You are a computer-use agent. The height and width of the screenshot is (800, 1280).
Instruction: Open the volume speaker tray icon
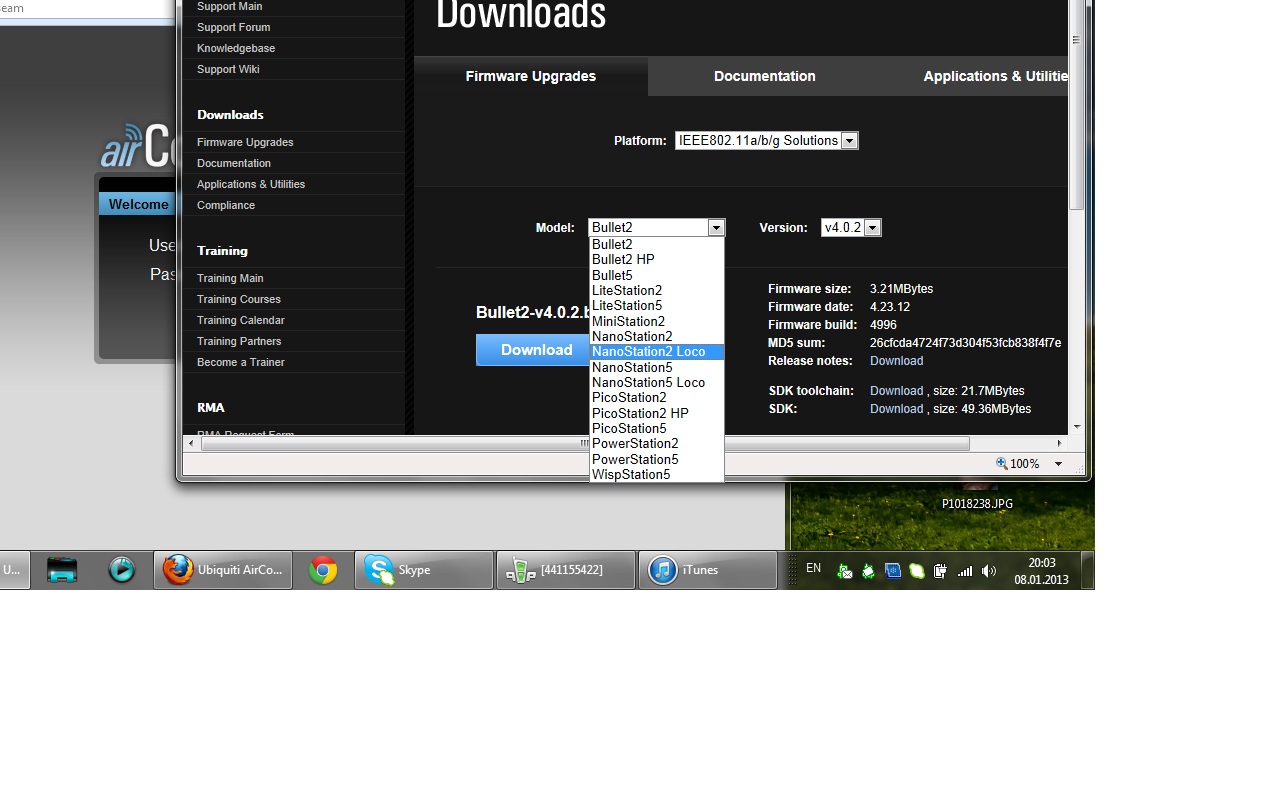[x=989, y=571]
